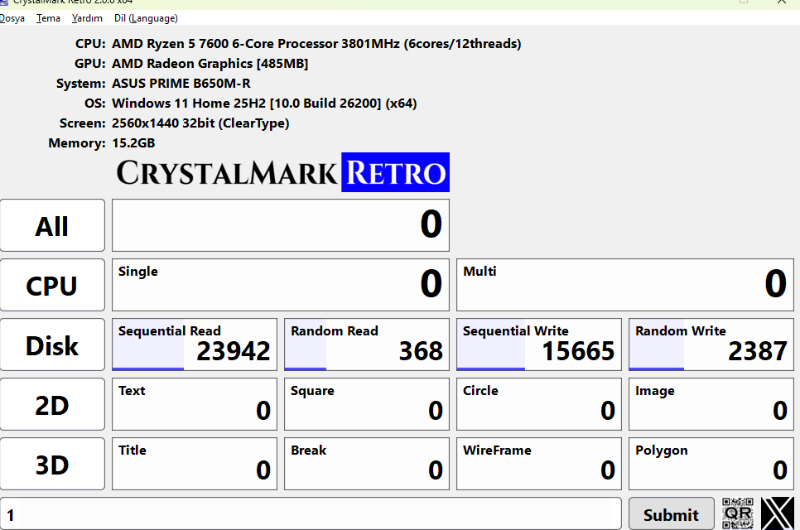Click the CrystalMark Retro logo banner
This screenshot has height=530, width=800.
[282, 172]
